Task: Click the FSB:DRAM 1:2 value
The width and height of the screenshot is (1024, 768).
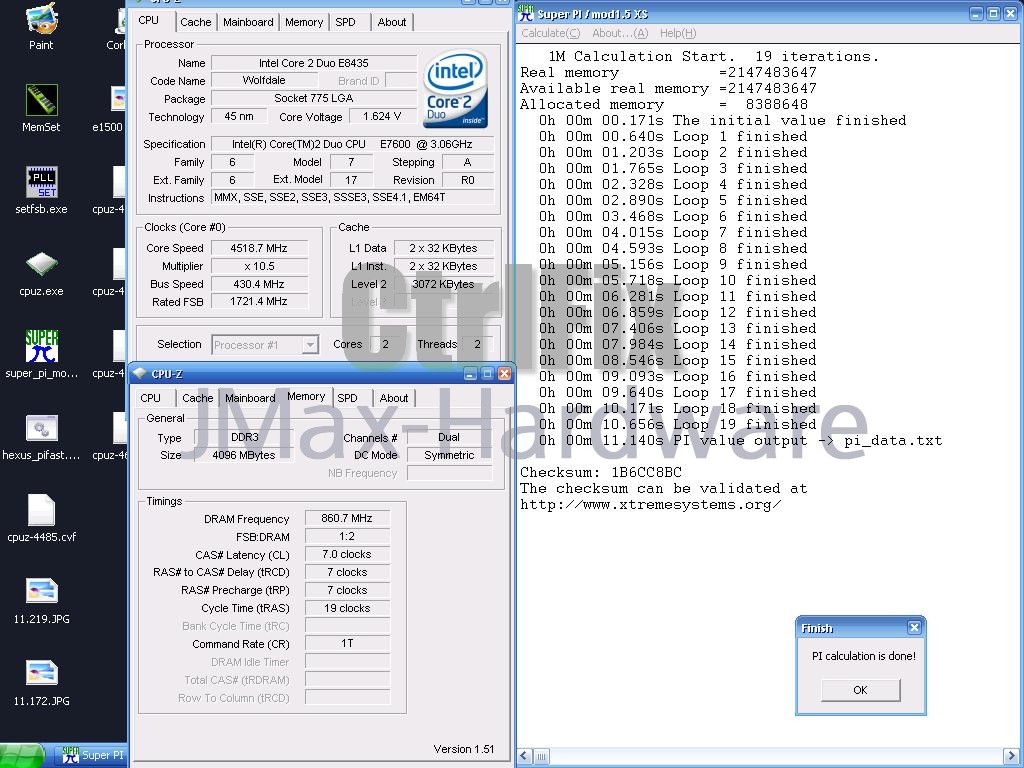Action: (347, 536)
